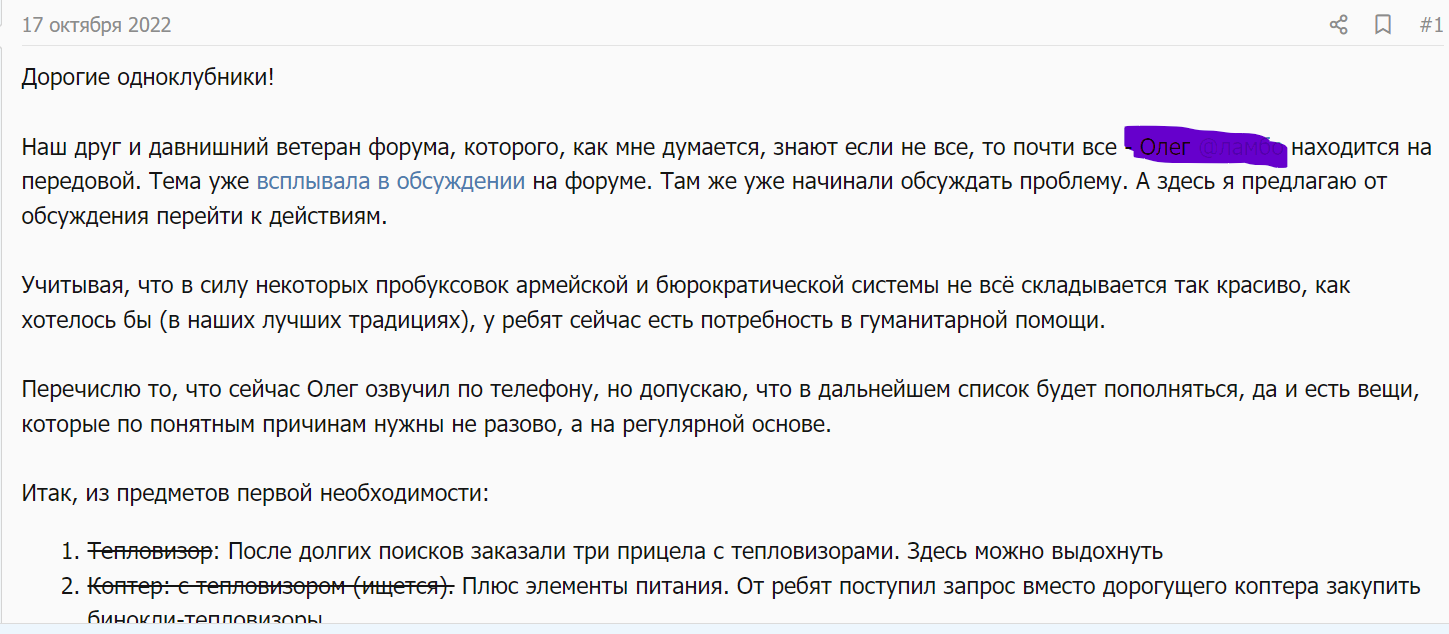Click the line 'Итак, из предметов первой необходимости:'
This screenshot has width=1449, height=634.
click(255, 493)
